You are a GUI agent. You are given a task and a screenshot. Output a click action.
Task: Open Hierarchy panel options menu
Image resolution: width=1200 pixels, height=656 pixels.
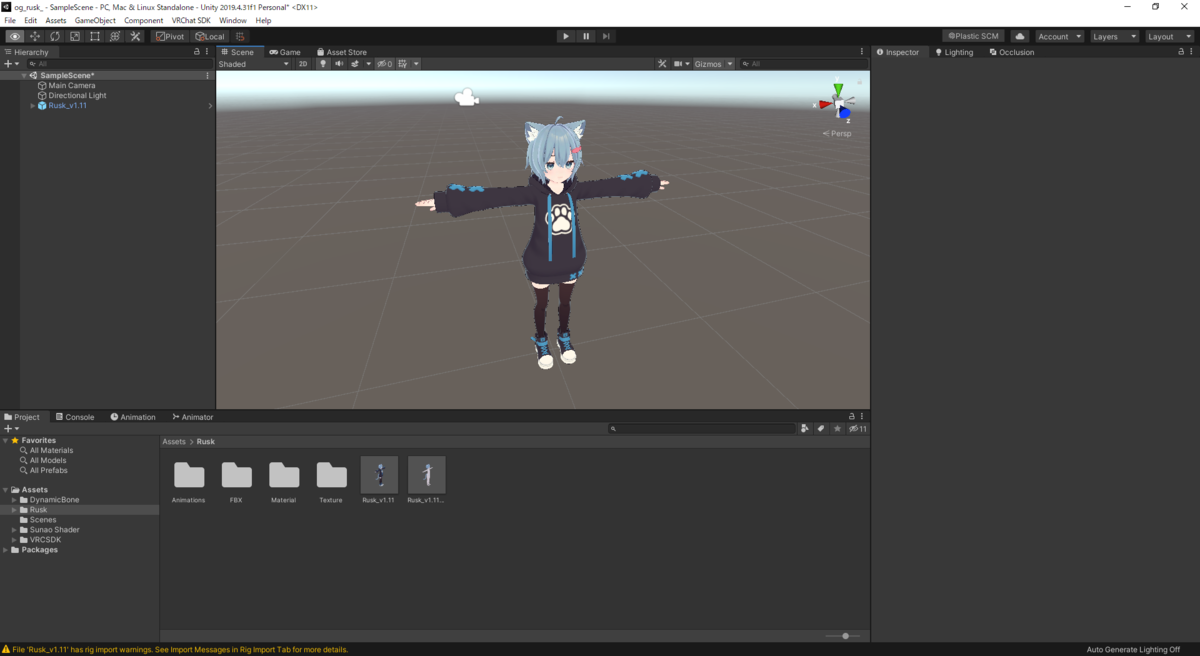click(208, 52)
